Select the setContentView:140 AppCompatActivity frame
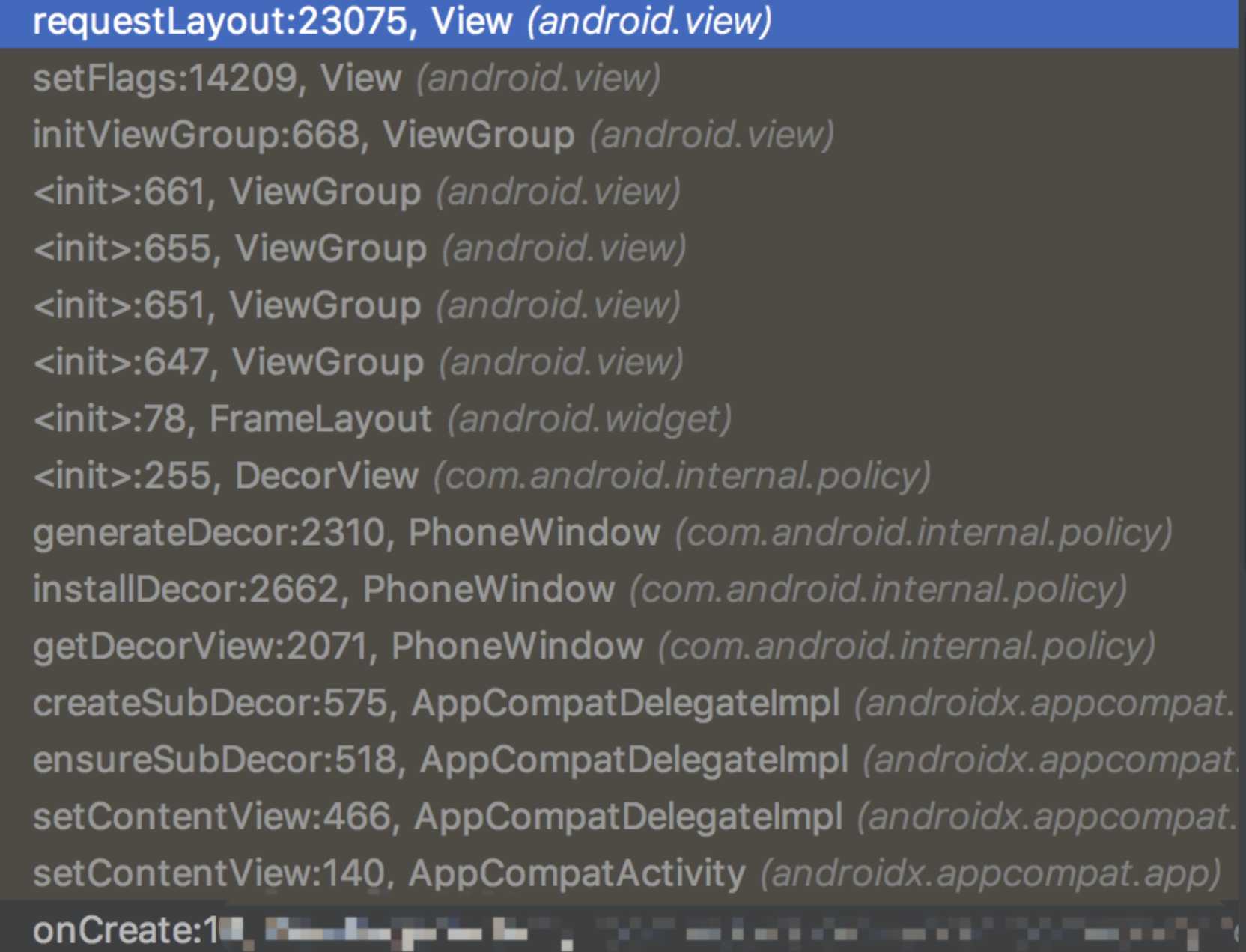 click(619, 874)
